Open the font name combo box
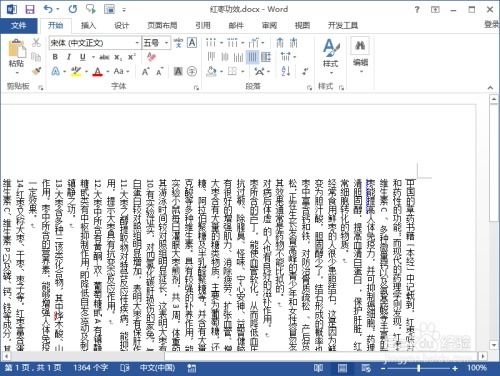Viewport: 500px width, 376px height. [95, 43]
